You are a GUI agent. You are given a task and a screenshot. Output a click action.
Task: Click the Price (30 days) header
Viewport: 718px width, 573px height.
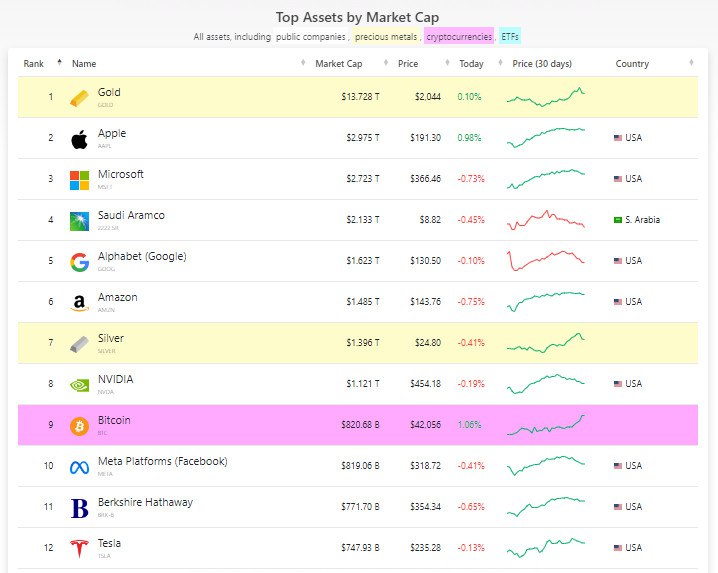(x=542, y=64)
